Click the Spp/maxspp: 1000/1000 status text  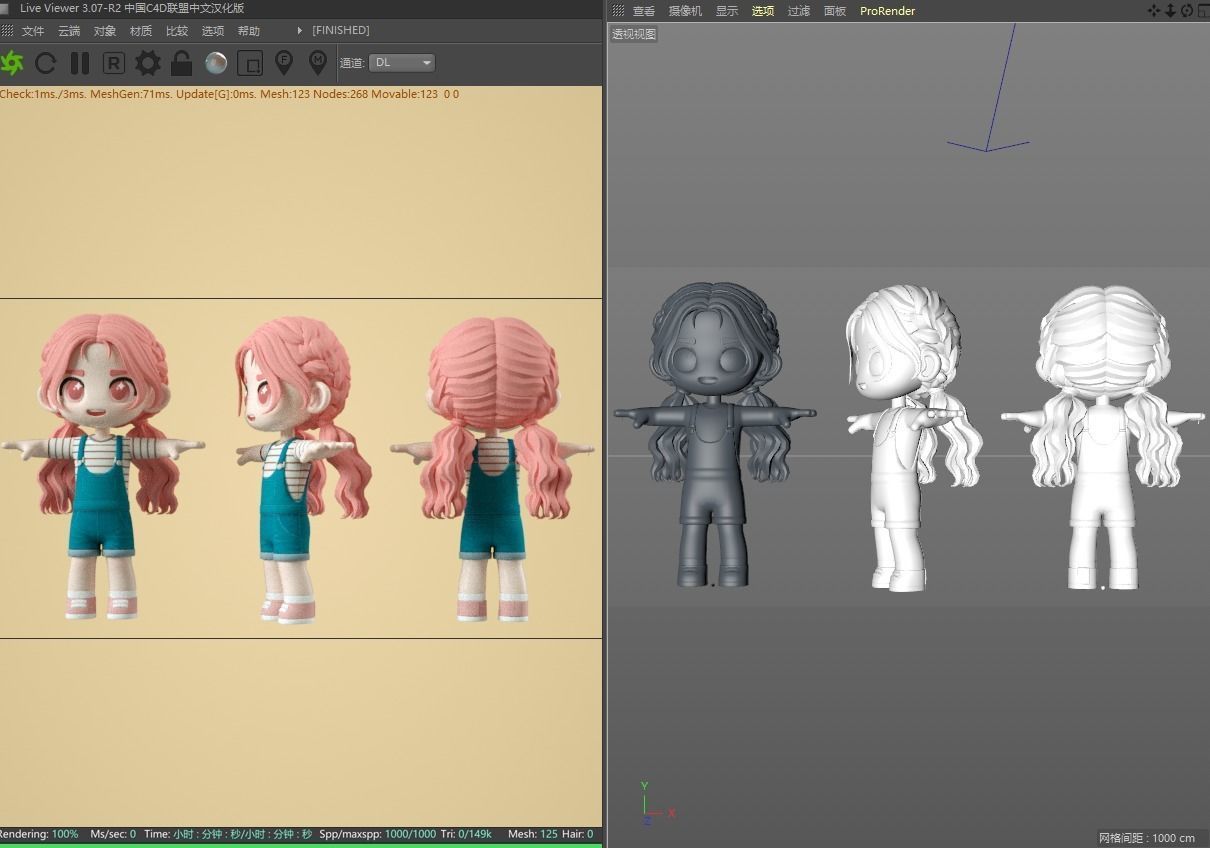pyautogui.click(x=378, y=834)
